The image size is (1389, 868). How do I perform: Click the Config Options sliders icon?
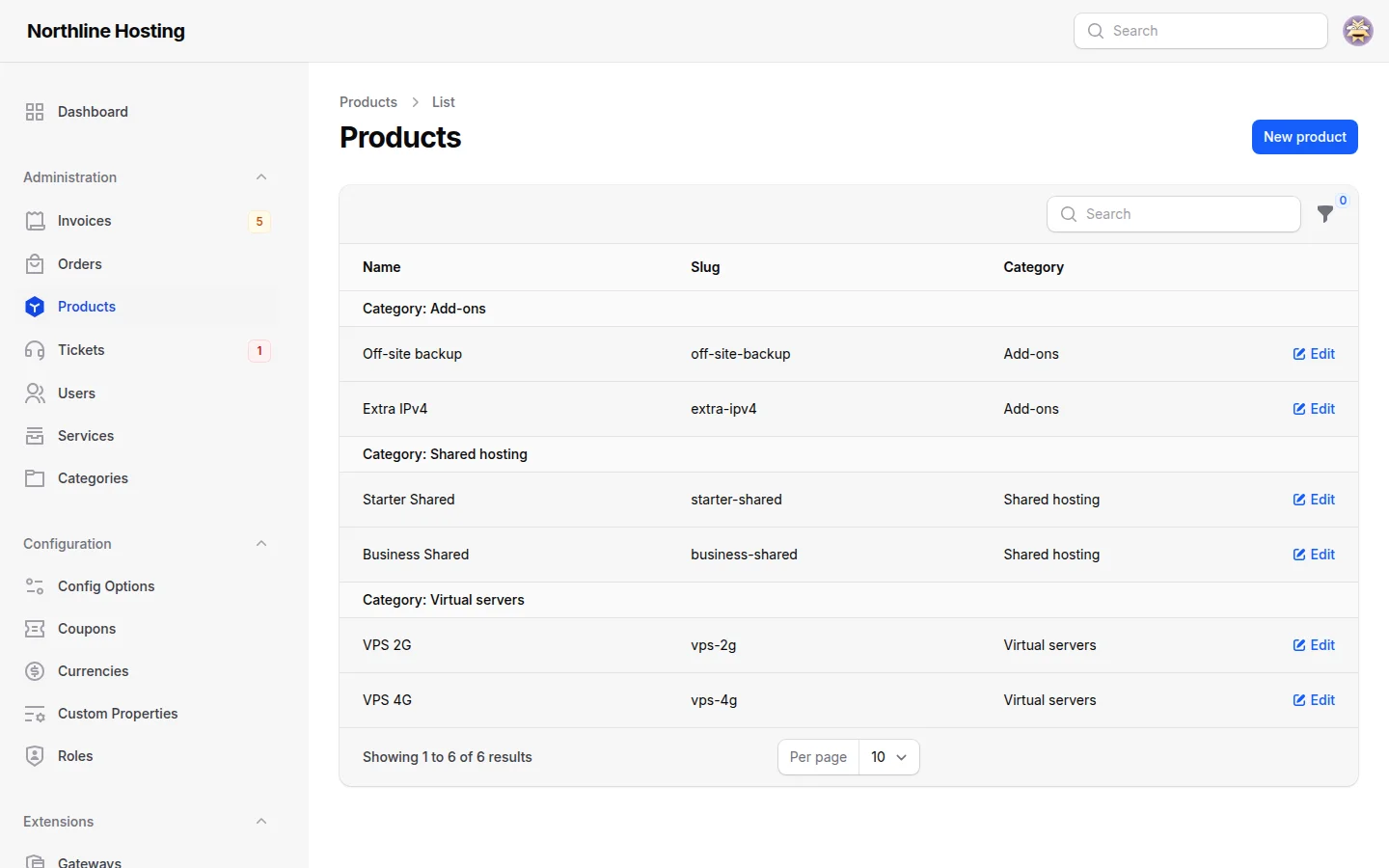tap(35, 586)
